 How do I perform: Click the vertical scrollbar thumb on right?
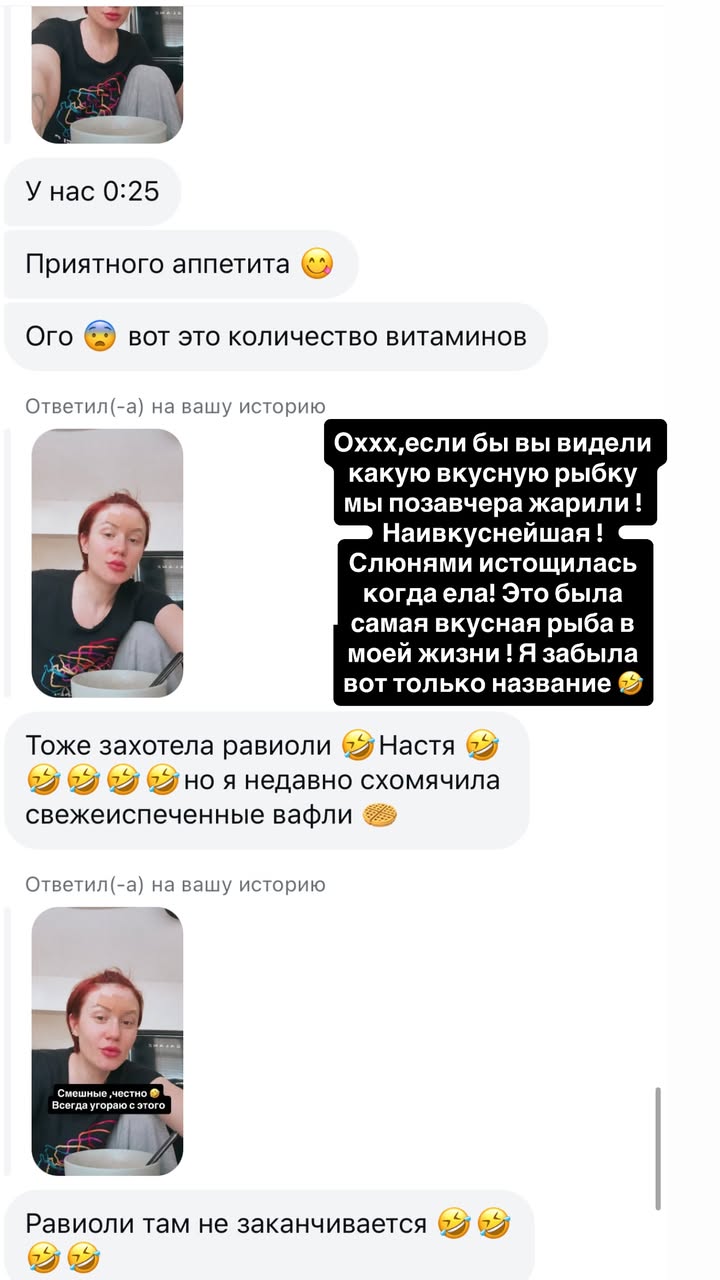[x=657, y=1148]
